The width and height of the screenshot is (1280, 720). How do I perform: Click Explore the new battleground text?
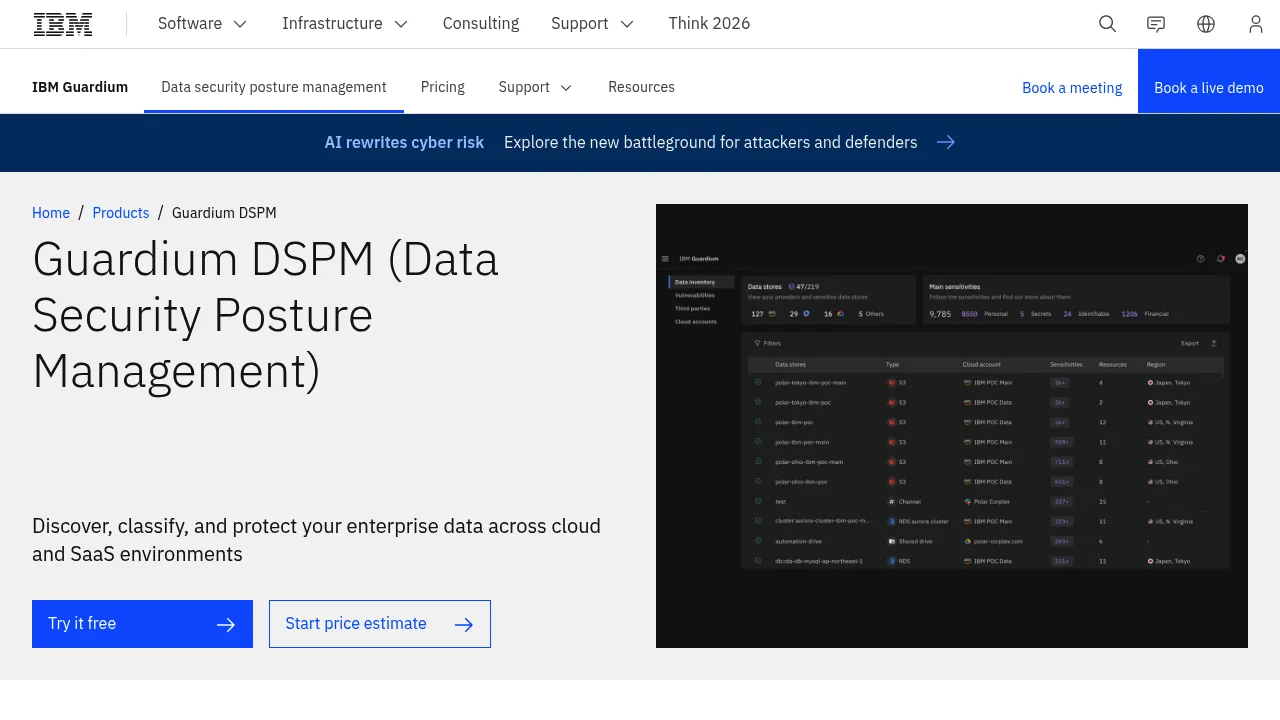click(x=710, y=142)
